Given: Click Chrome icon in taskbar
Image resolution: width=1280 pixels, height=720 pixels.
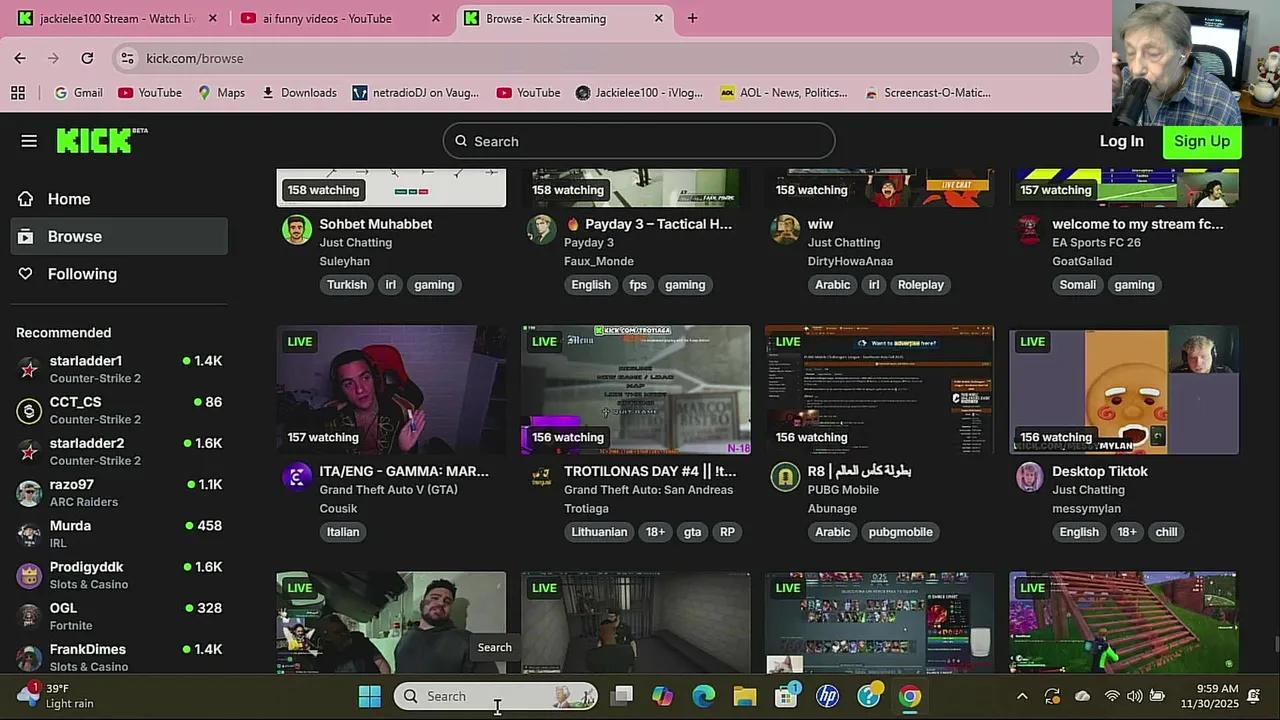Looking at the screenshot, I should point(910,696).
